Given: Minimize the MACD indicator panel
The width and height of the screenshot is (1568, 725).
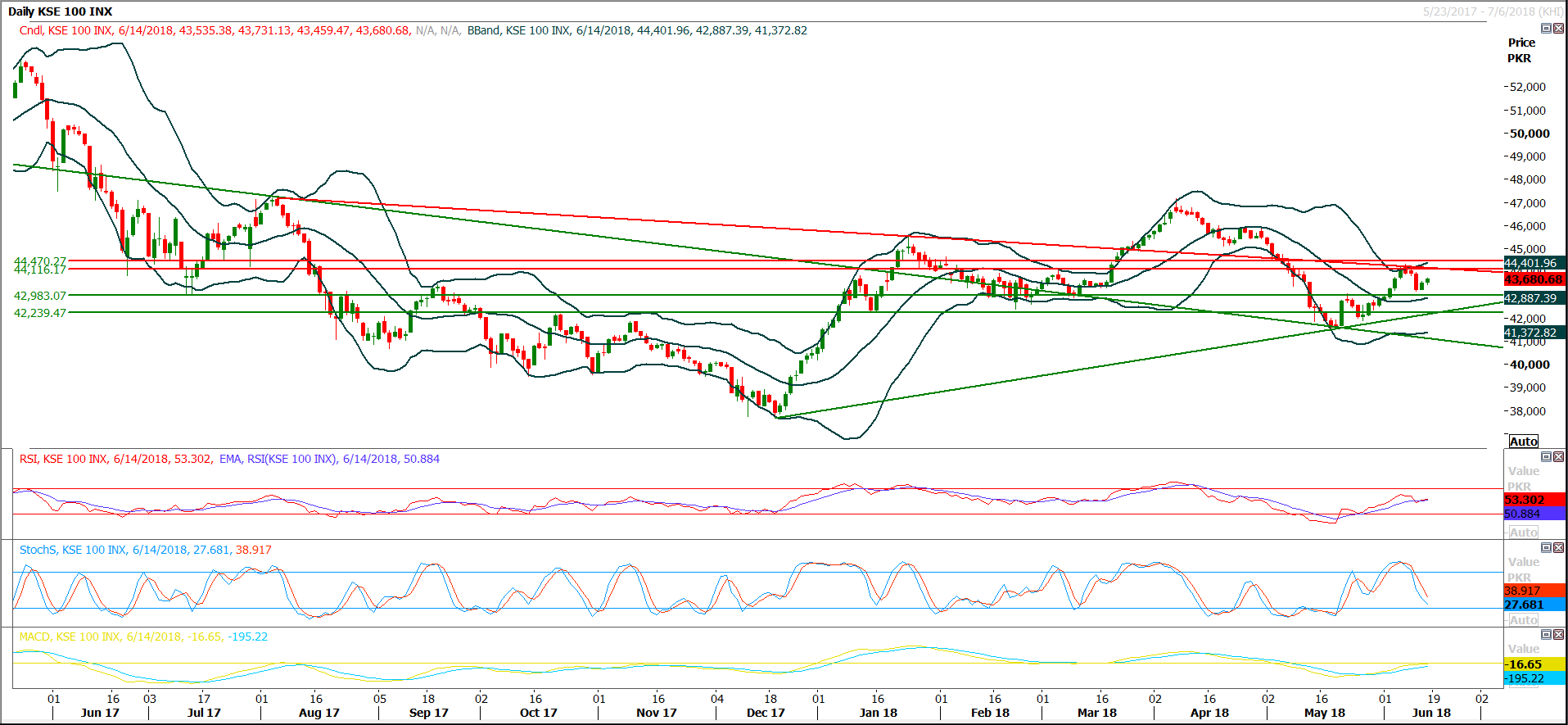Looking at the screenshot, I should (x=1546, y=635).
